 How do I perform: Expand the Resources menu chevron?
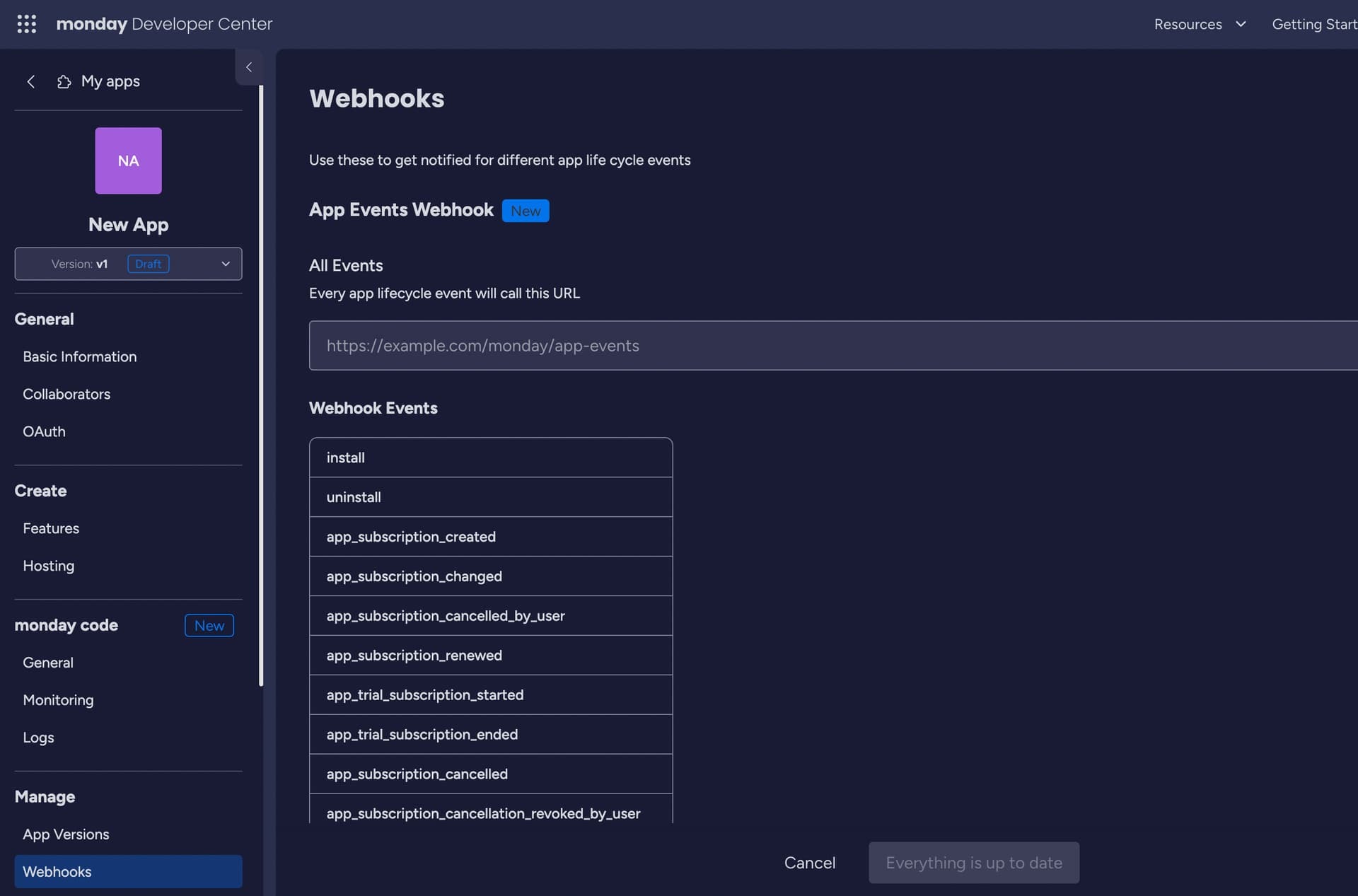pyautogui.click(x=1241, y=24)
